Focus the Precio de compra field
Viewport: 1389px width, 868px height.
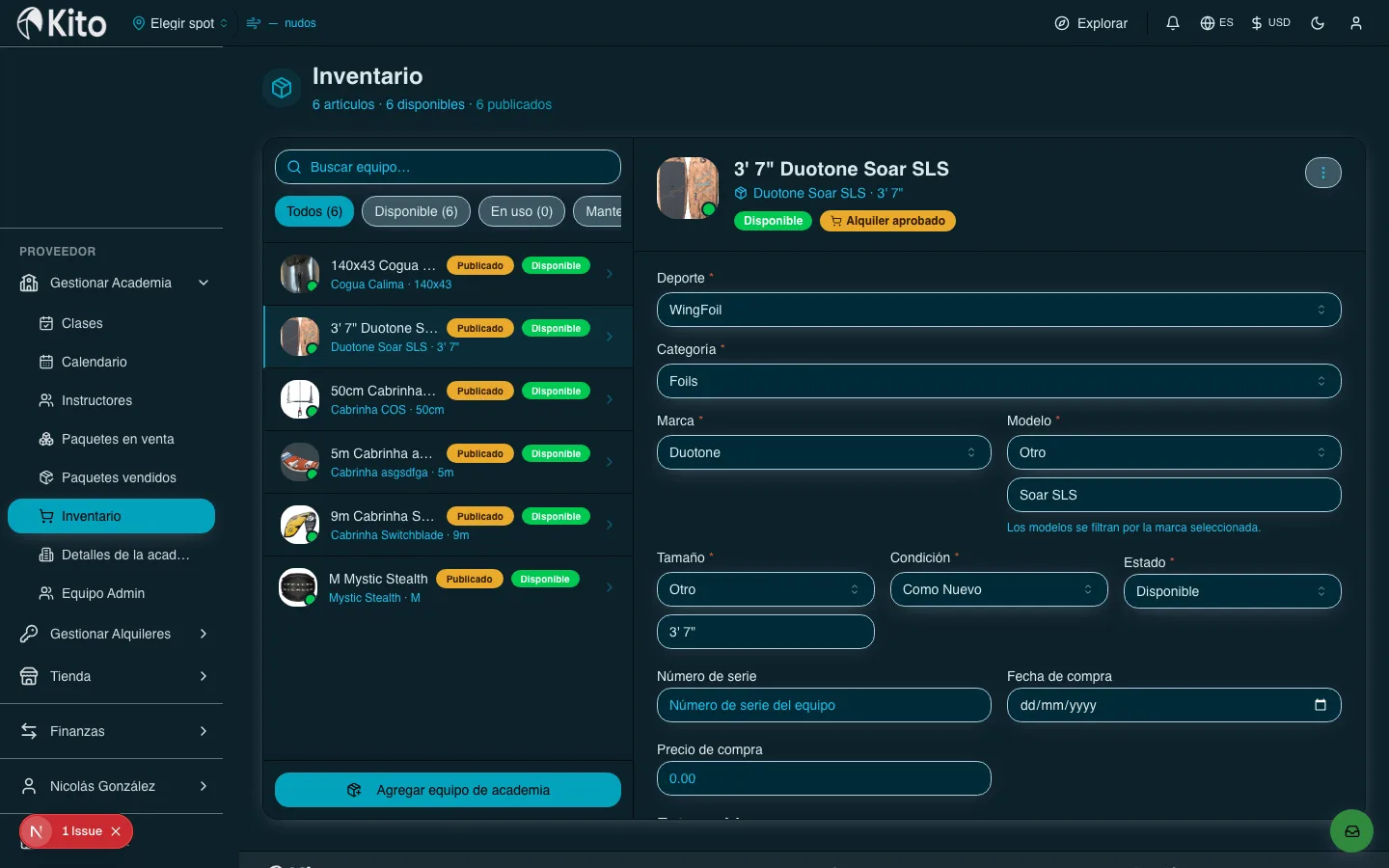pos(824,778)
